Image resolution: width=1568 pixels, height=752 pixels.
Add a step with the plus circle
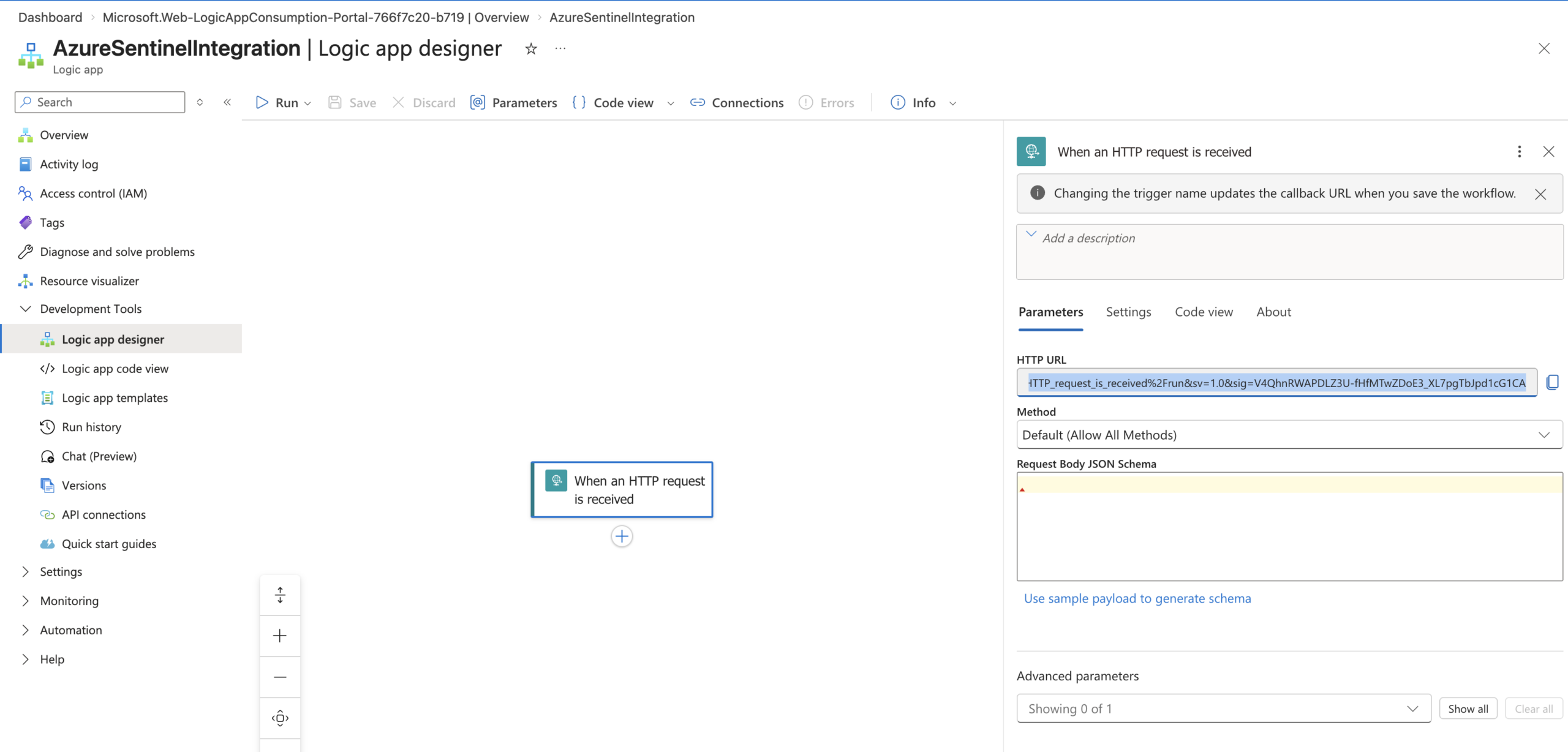pos(622,536)
